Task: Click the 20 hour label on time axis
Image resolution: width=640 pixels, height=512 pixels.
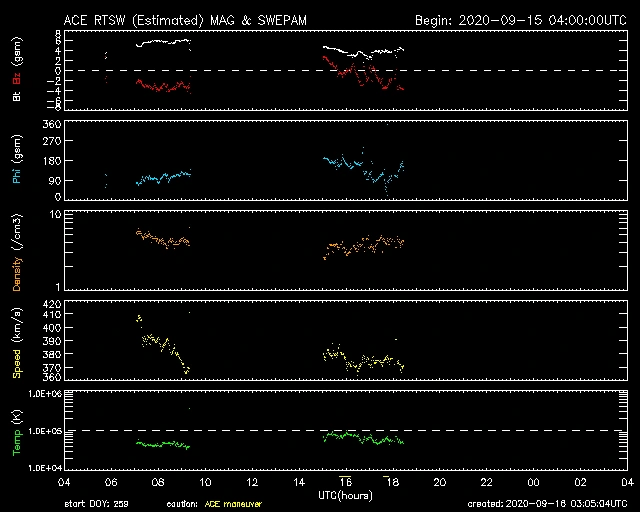Action: coord(440,482)
